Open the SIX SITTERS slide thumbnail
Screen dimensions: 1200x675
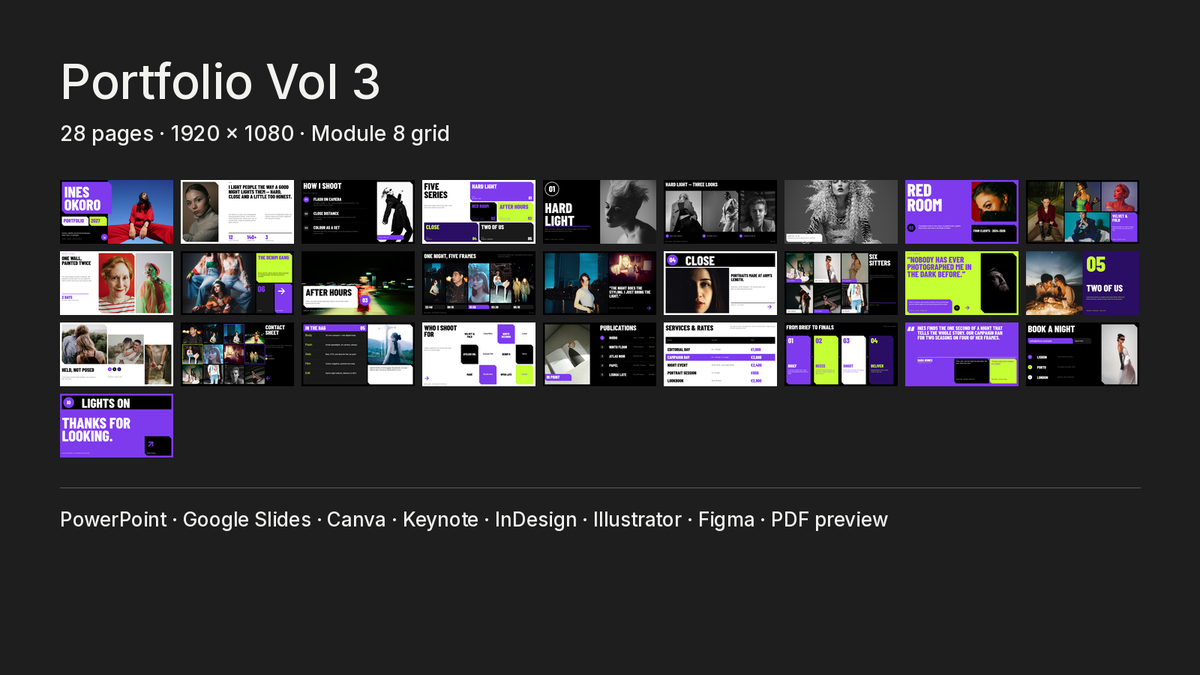coord(842,283)
